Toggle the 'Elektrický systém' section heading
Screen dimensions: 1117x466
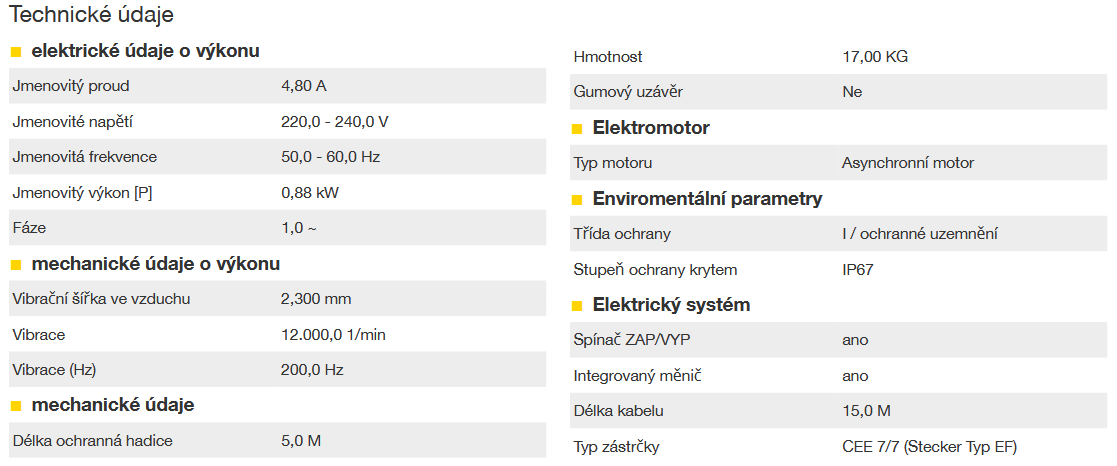(x=671, y=305)
